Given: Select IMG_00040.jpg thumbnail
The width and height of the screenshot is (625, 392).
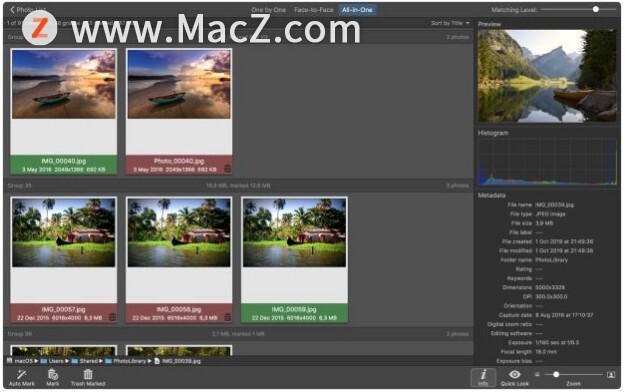Looking at the screenshot, I should (x=64, y=84).
